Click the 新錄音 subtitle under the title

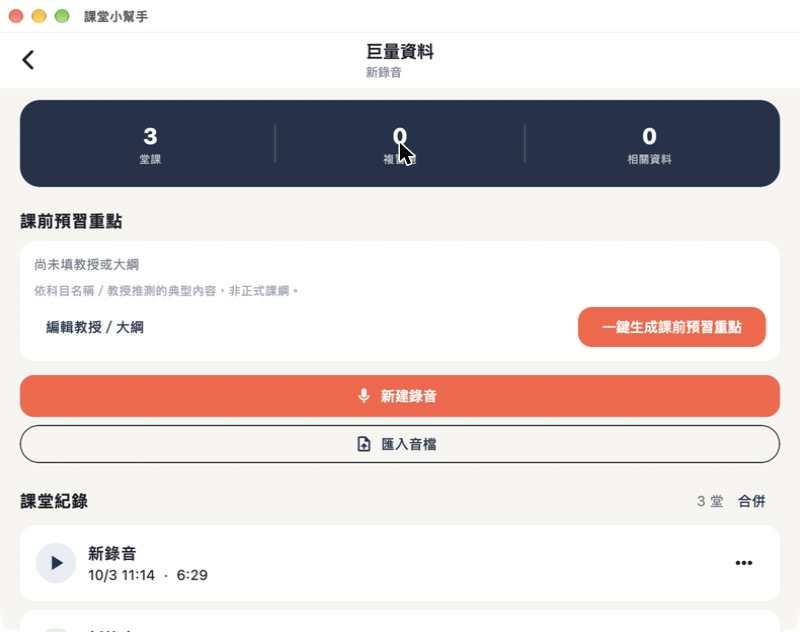click(383, 72)
